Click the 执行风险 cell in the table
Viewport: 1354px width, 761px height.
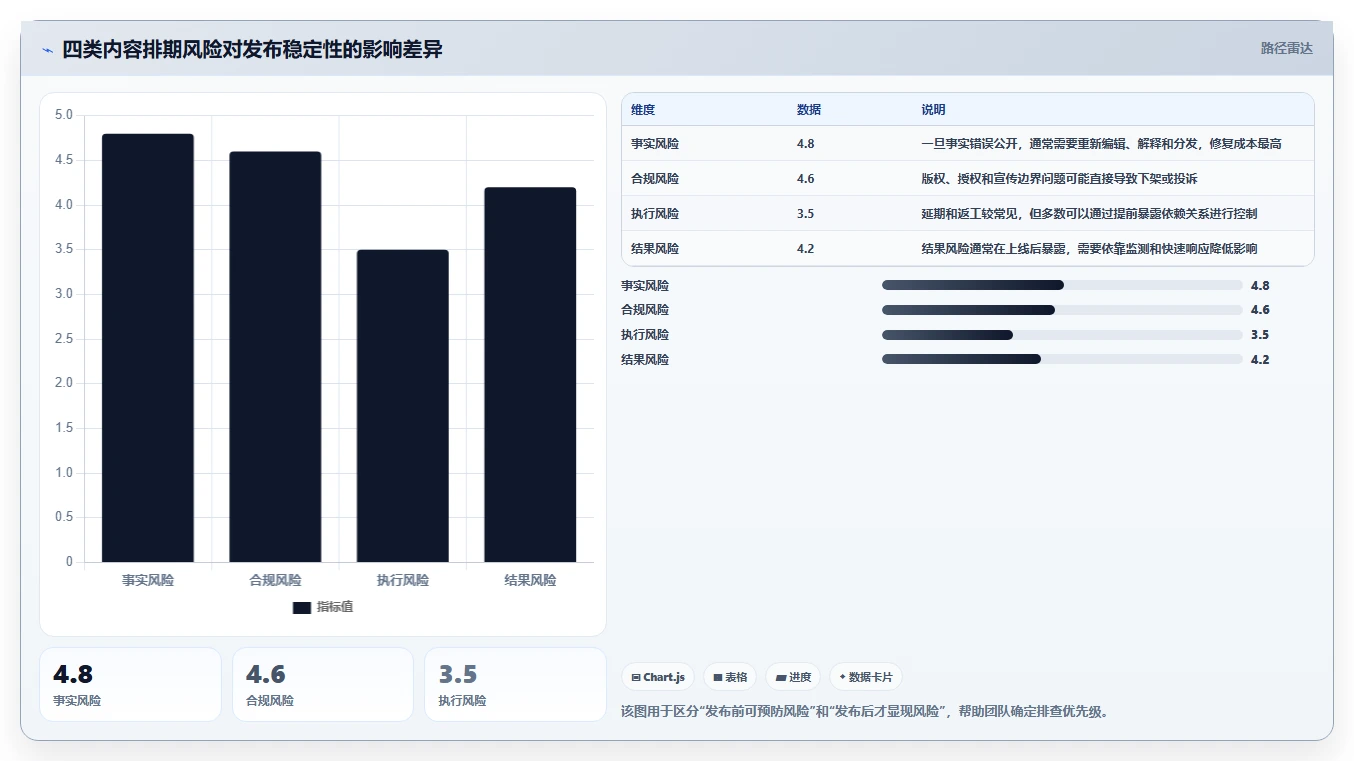coord(655,214)
